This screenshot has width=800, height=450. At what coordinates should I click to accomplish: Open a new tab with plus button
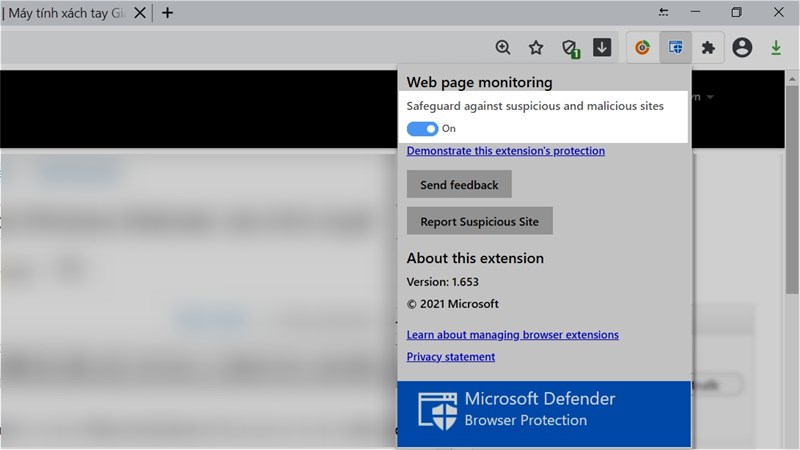tap(167, 13)
